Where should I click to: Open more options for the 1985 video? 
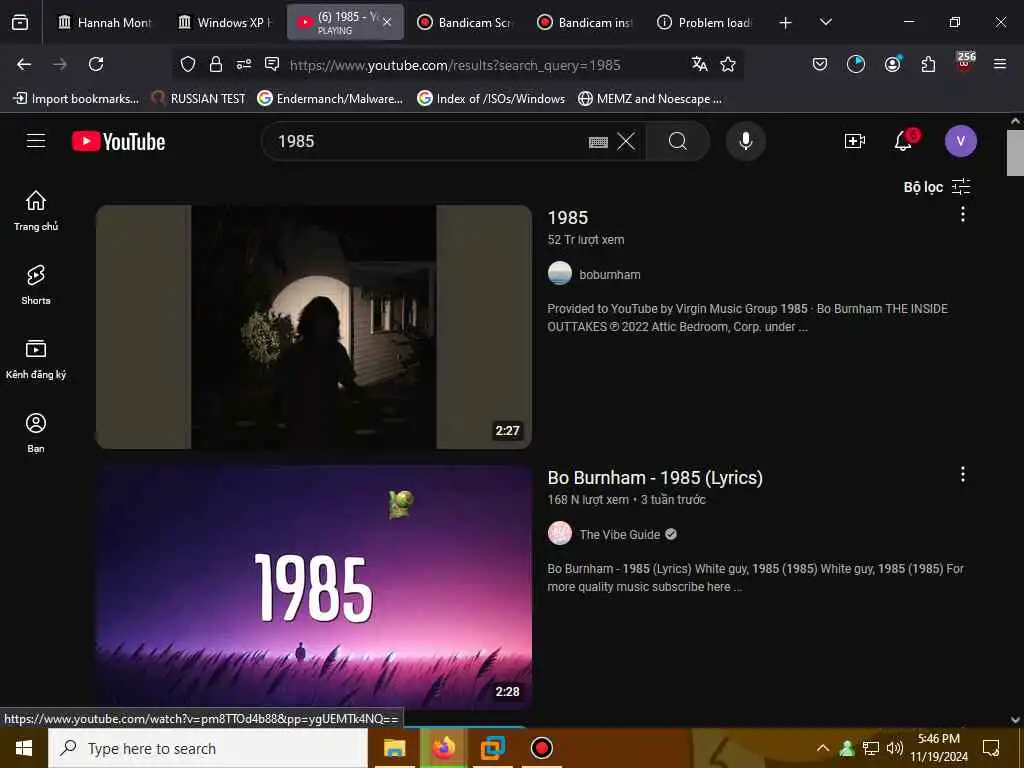pos(963,215)
